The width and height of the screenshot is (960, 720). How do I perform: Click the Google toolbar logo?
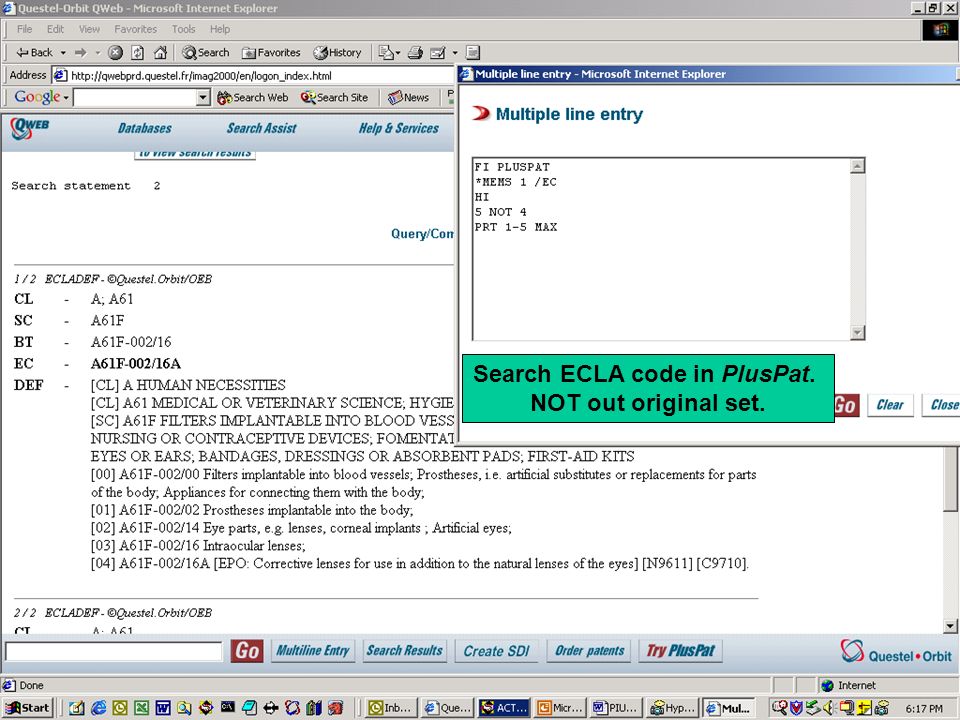[37, 97]
